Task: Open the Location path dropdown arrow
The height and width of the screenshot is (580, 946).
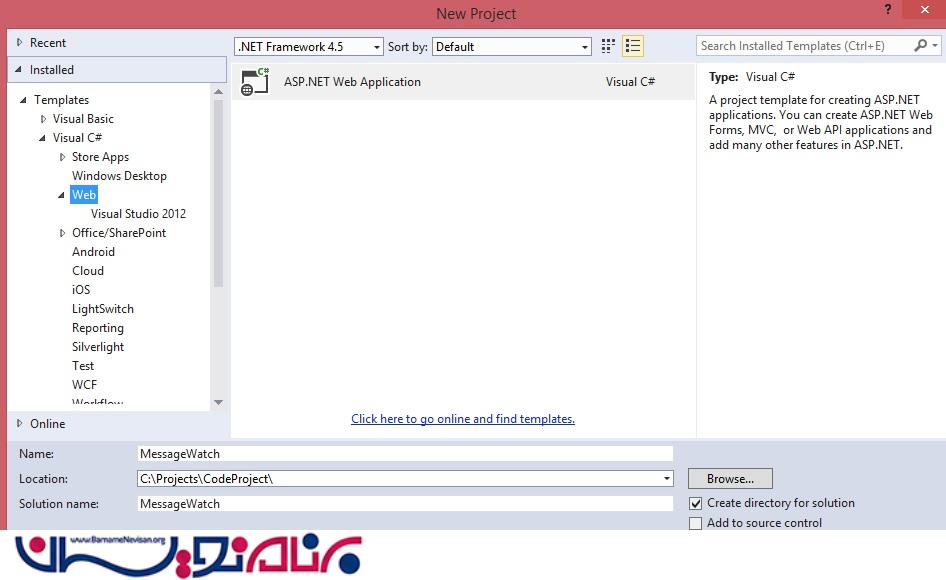Action: pyautogui.click(x=666, y=479)
